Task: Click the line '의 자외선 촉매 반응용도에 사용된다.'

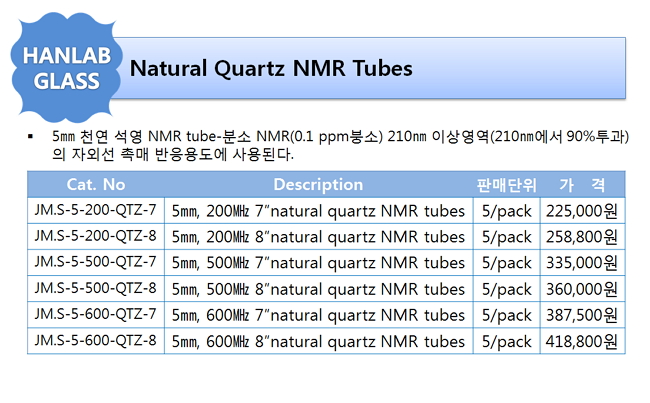Action: [173, 155]
